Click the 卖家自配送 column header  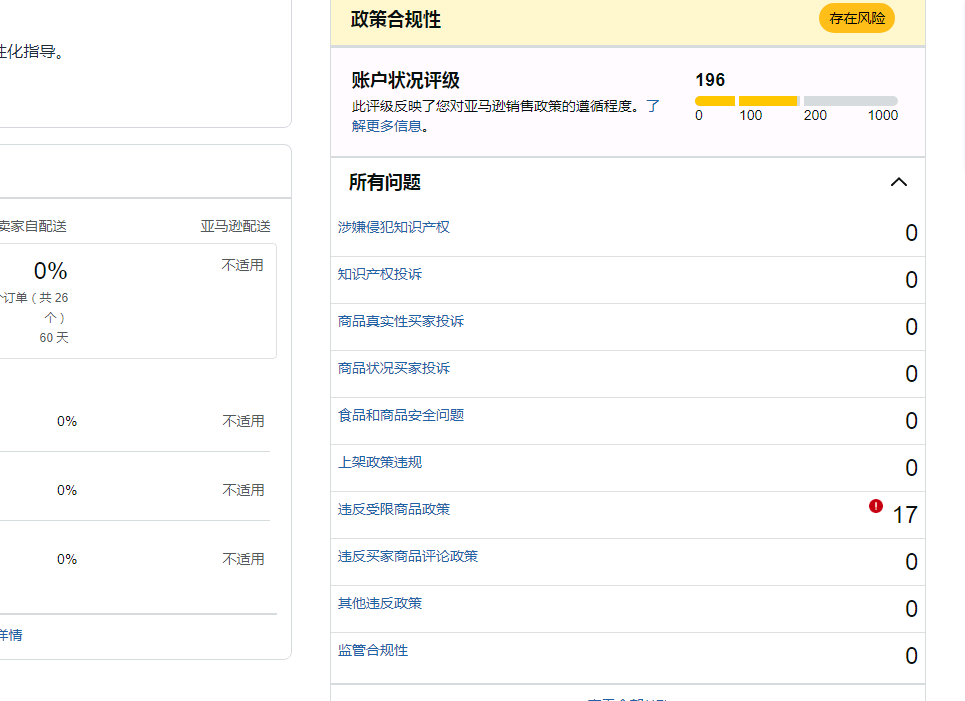point(32,226)
